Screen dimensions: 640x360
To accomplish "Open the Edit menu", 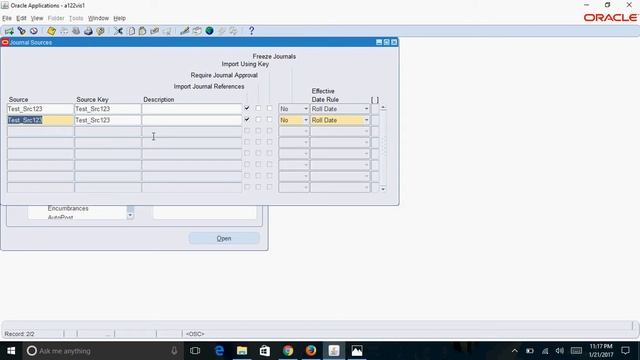I will click(x=21, y=18).
